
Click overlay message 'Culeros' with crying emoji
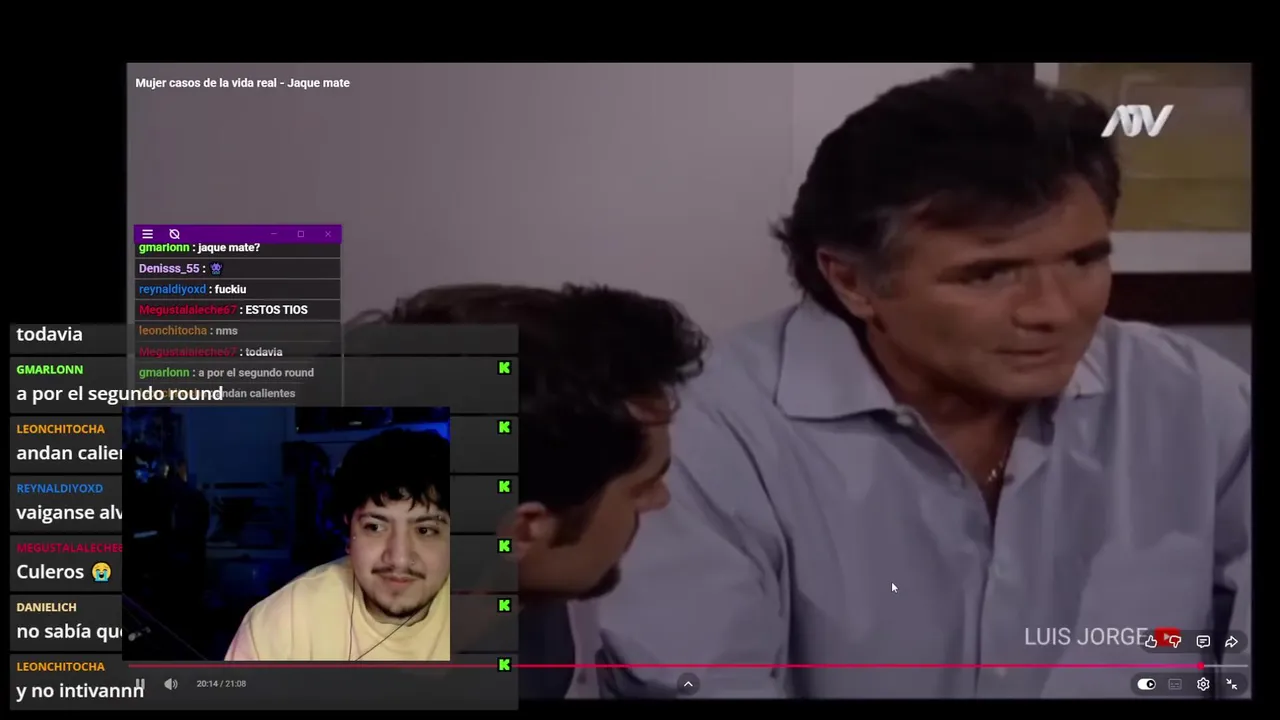(63, 572)
